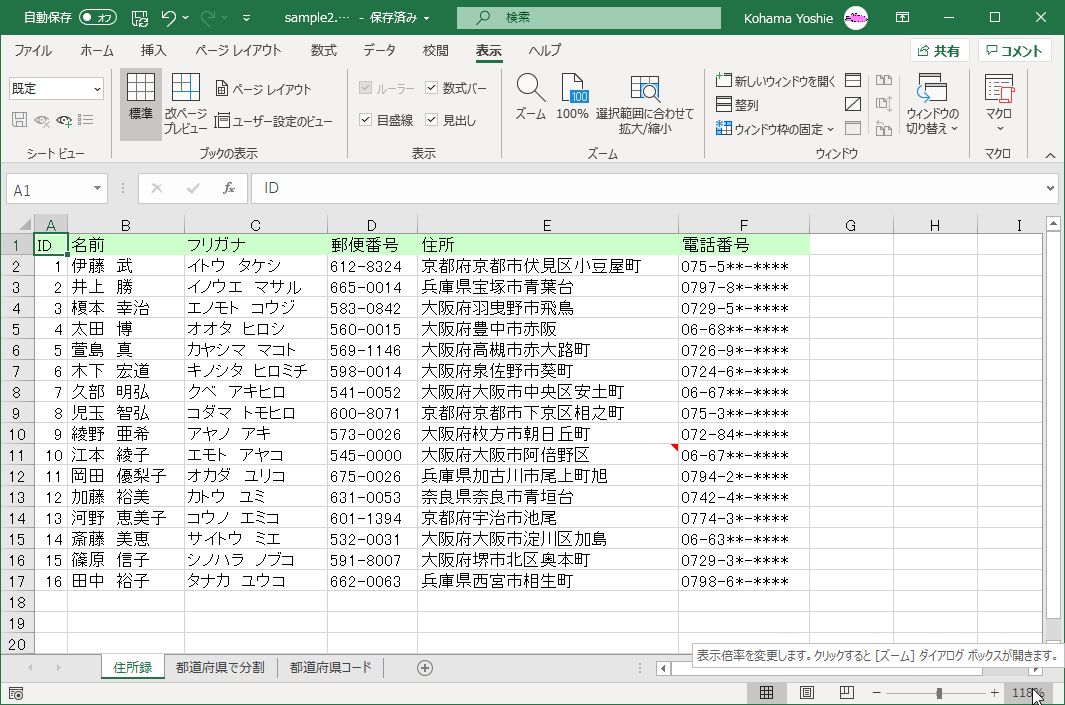
Task: Select cell with postal code 612-8324
Action: point(372,266)
